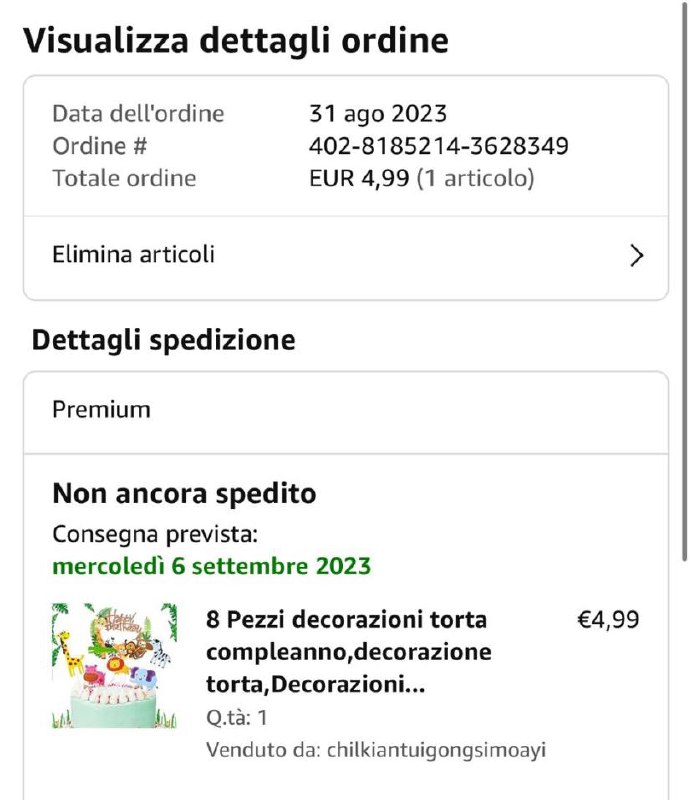Expand the Elimina articoli chevron arrow
Viewport: 692px width, 800px height.
(636, 256)
